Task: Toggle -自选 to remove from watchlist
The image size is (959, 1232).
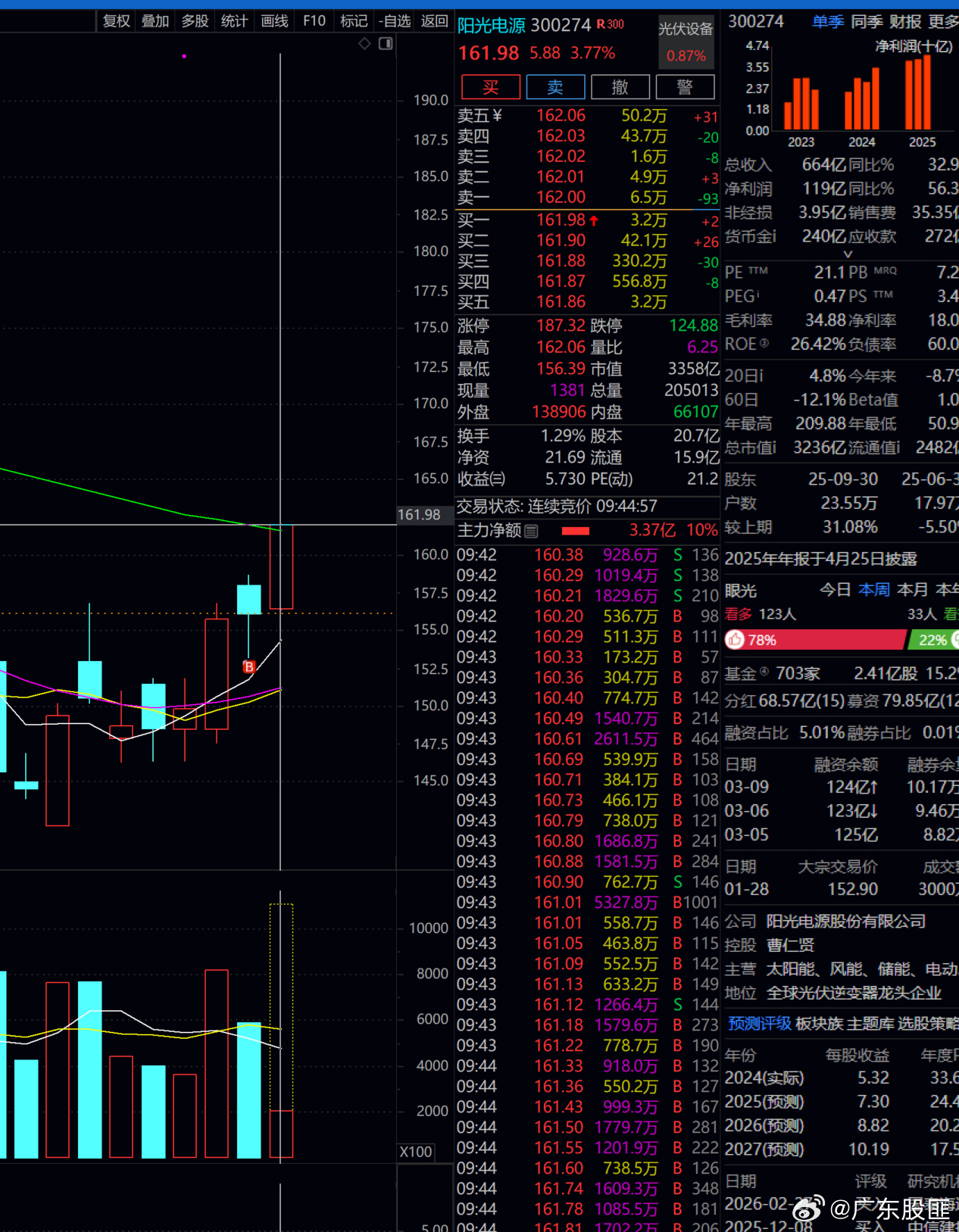Action: click(395, 21)
